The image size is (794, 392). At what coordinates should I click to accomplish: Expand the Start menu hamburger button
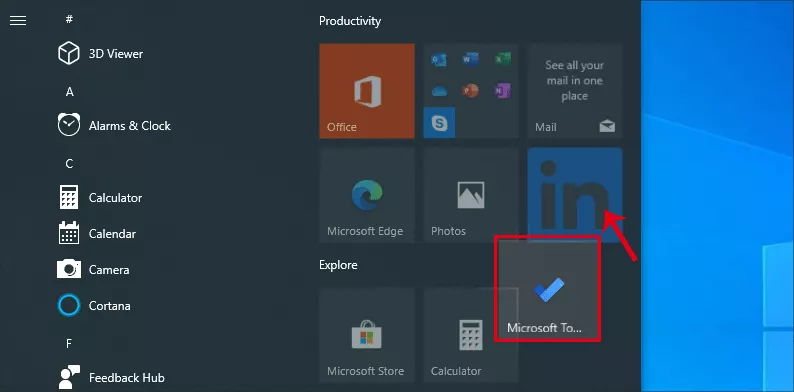point(18,20)
